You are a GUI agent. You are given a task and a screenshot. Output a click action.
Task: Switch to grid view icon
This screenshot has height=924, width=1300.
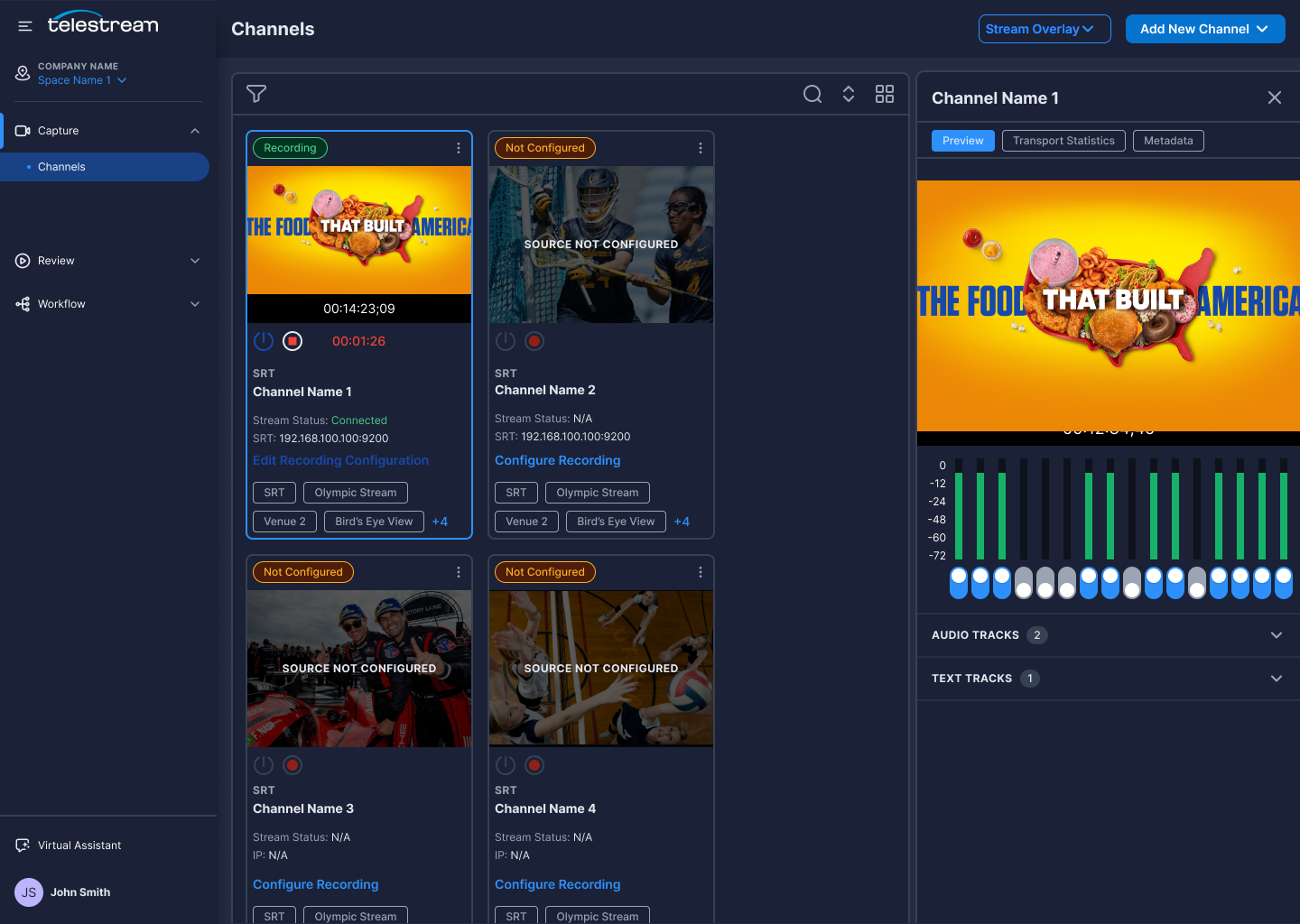pyautogui.click(x=885, y=94)
